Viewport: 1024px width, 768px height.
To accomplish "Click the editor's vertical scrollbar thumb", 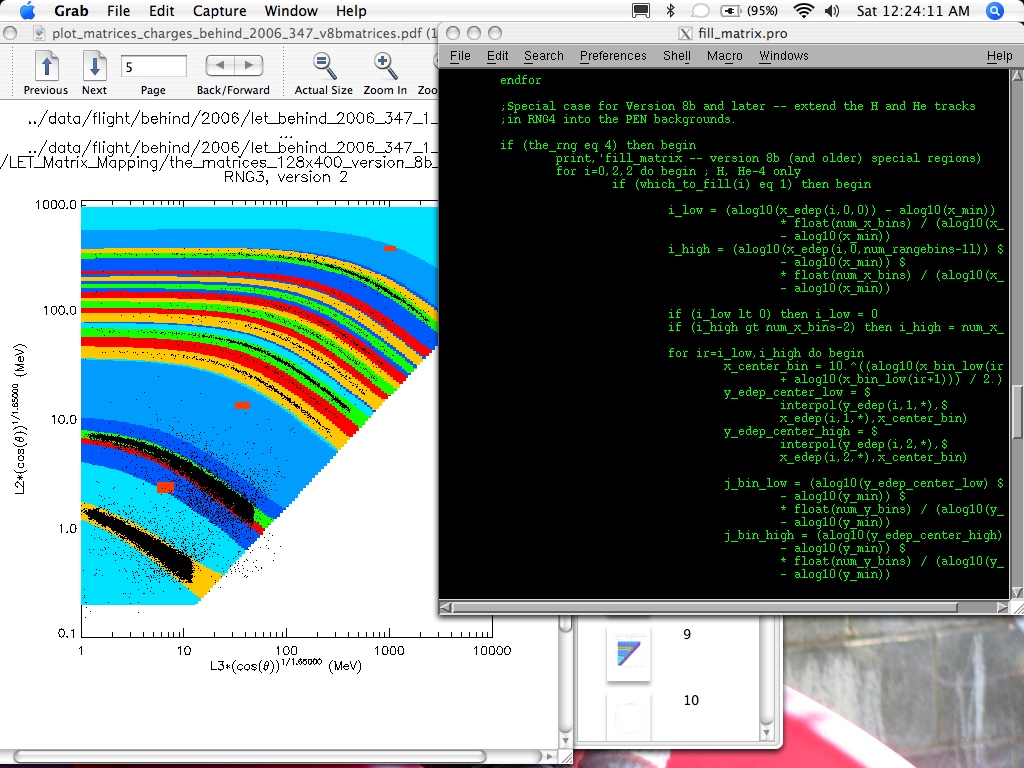I will tap(1017, 413).
